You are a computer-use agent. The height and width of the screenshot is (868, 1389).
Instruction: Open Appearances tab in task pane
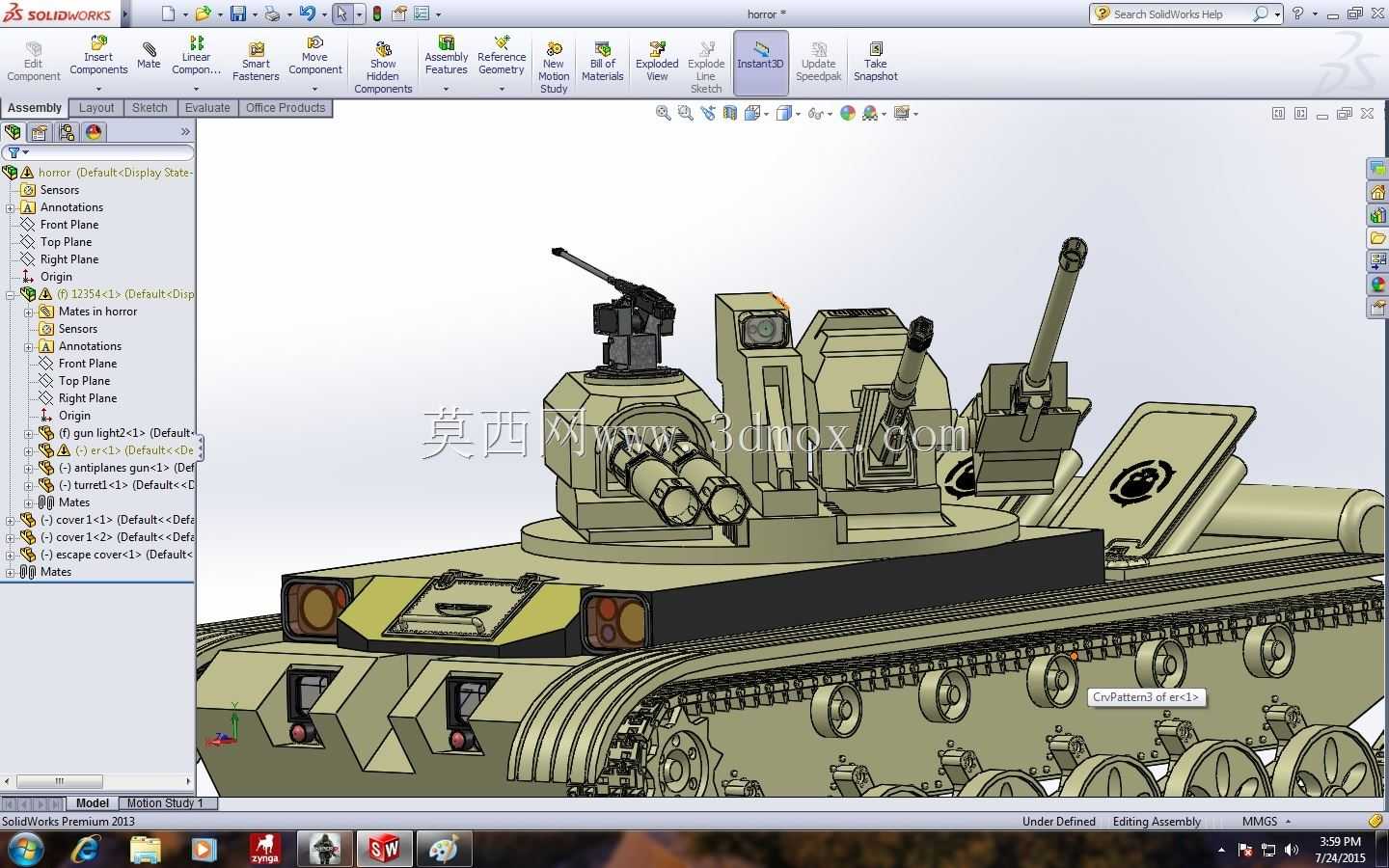pos(1377,285)
